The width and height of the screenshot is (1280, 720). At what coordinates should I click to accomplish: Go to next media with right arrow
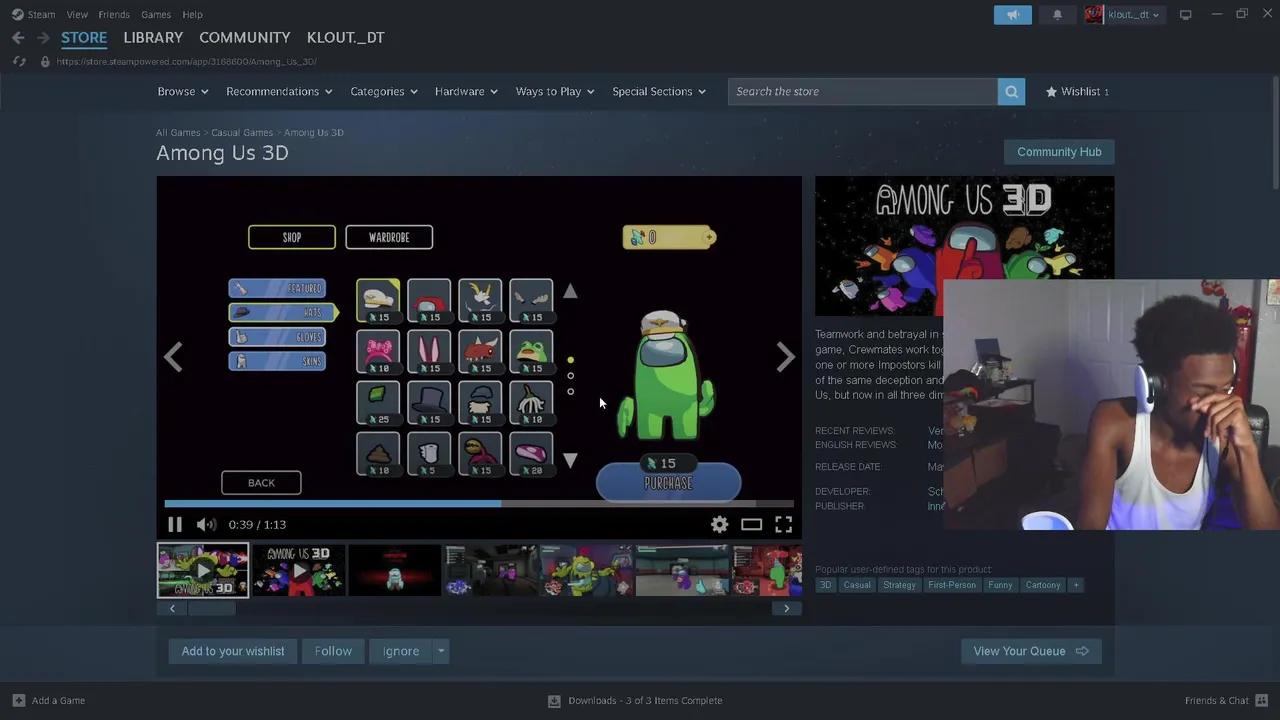785,357
